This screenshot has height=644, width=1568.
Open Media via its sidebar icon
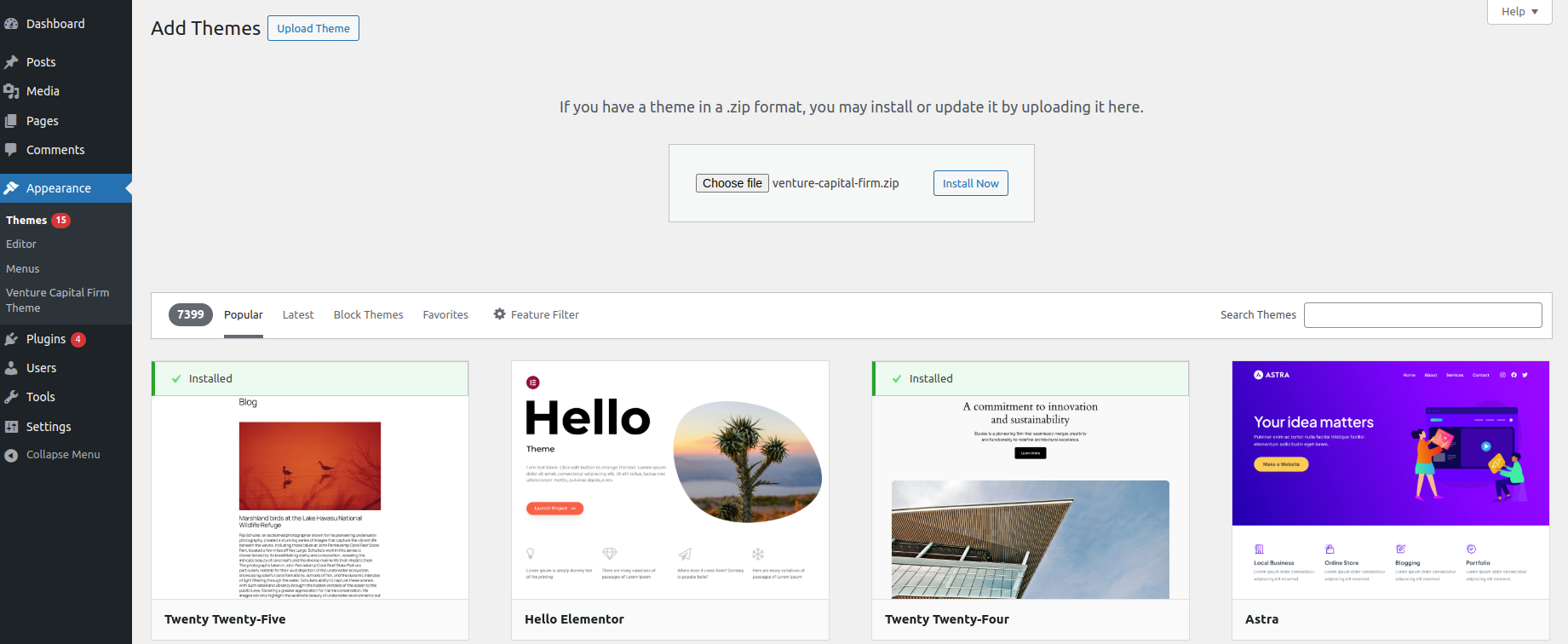[11, 91]
